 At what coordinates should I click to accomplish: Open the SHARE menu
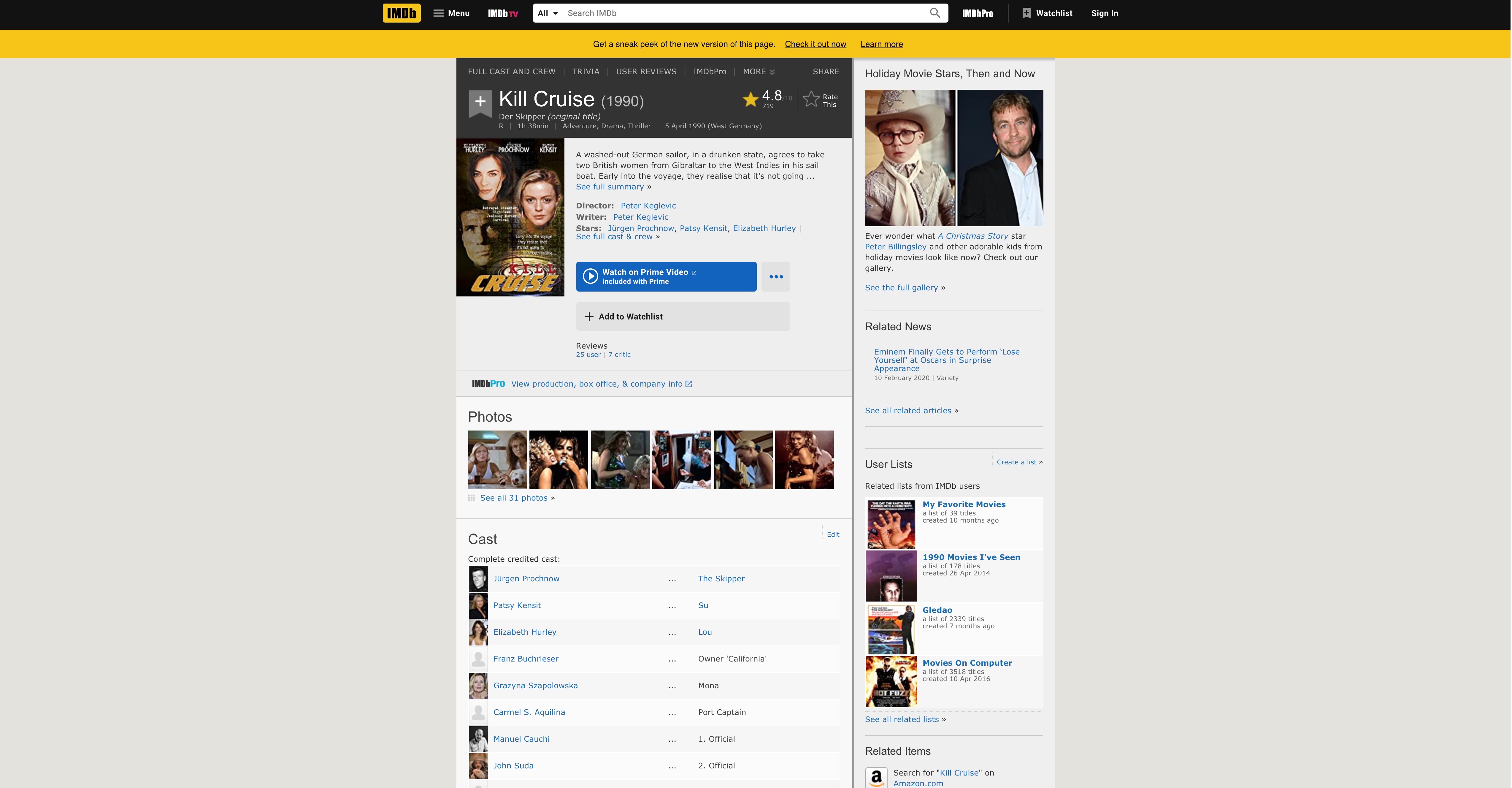coord(825,72)
